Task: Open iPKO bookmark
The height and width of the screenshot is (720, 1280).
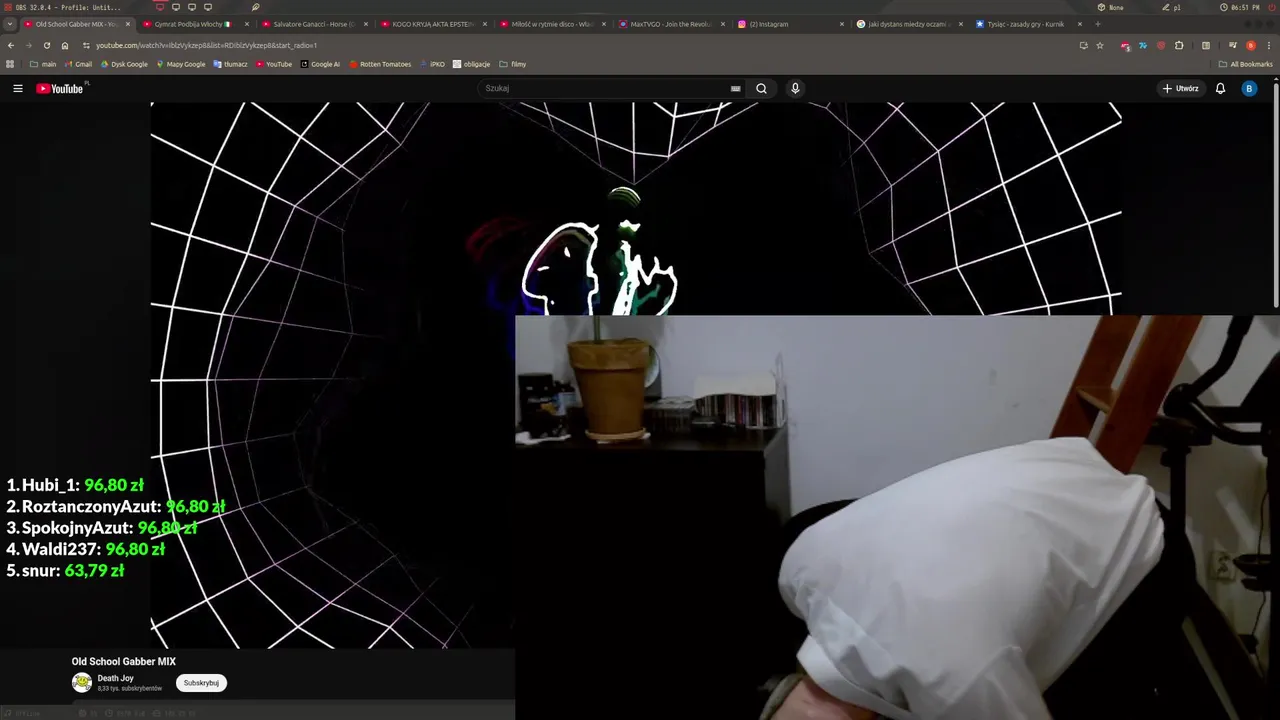Action: coord(432,64)
